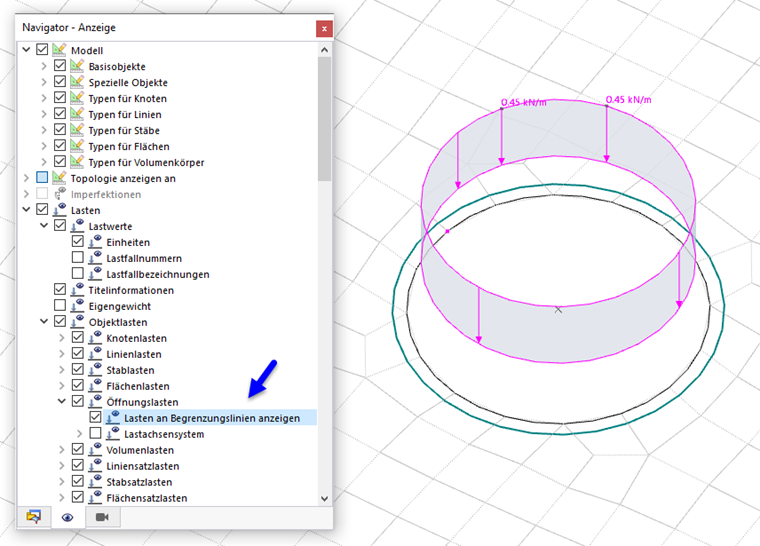The height and width of the screenshot is (546, 760).
Task: Click the right 0.45 kN/m load label
Action: 629,99
